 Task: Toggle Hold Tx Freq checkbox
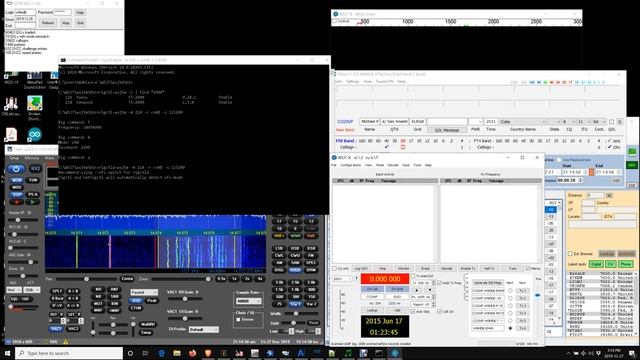[440, 282]
